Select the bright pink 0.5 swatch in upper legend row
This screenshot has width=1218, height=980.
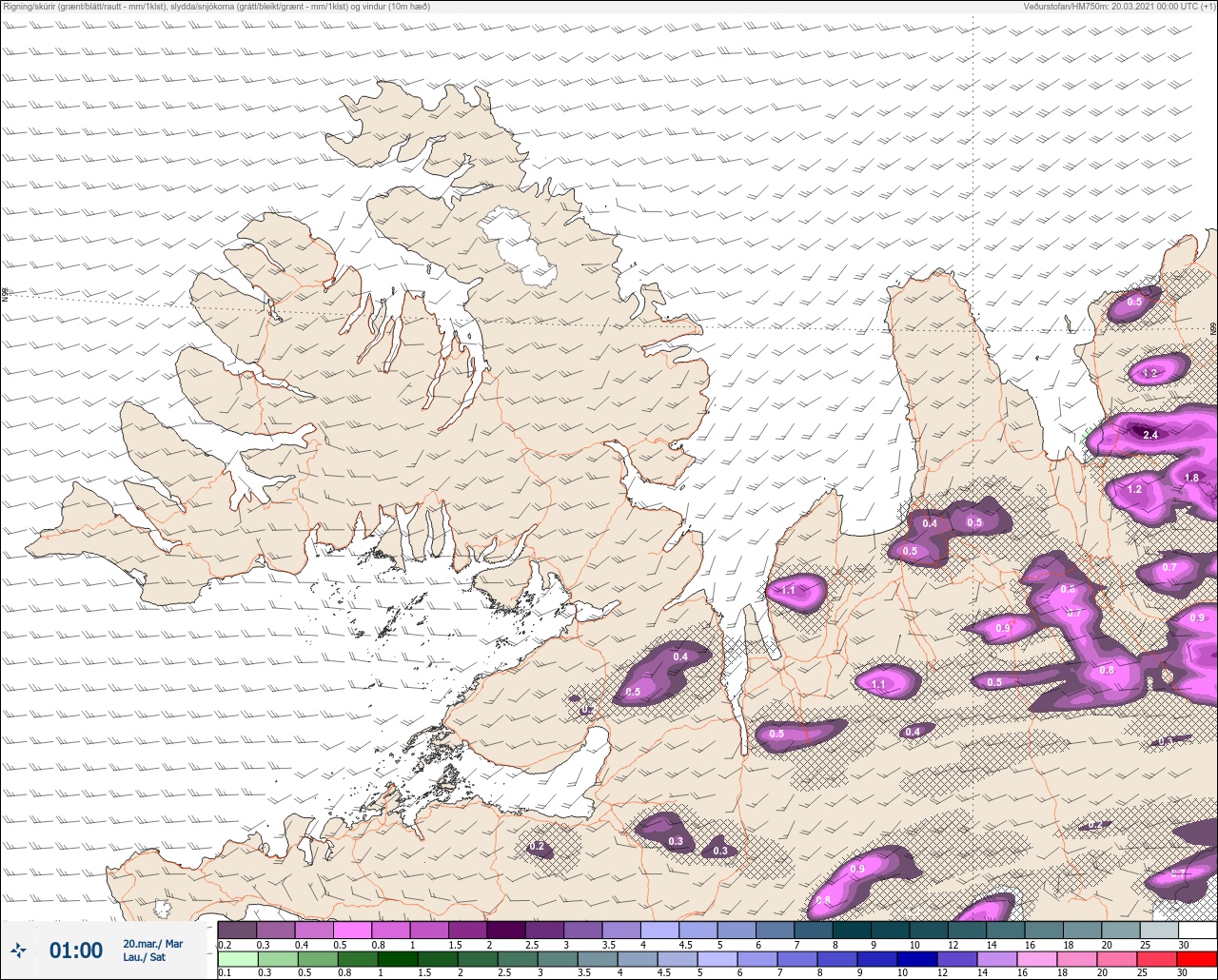(352, 930)
